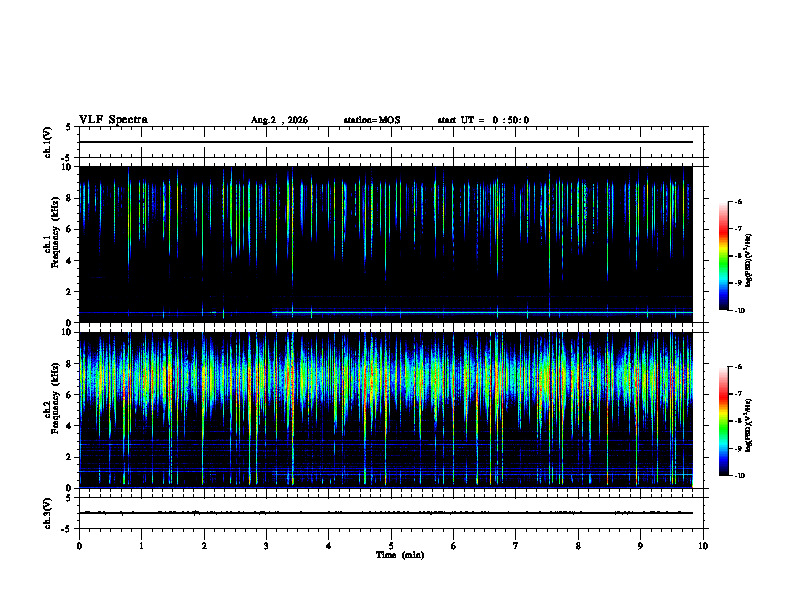Select the "ch.1(V)" axis label
Screen dimensions: 792x612
point(47,142)
